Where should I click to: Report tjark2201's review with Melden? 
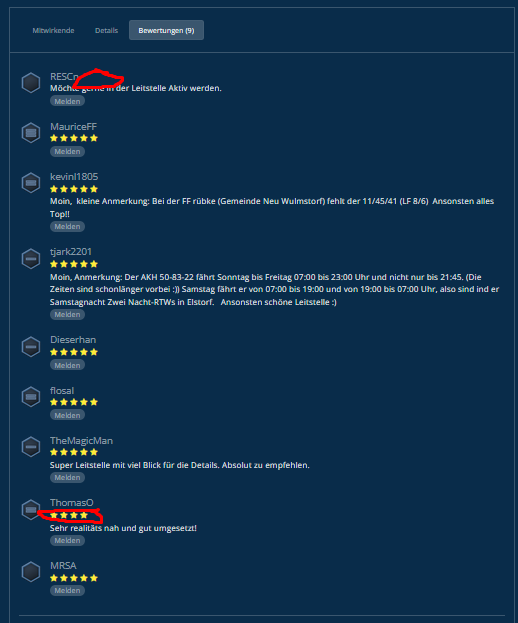click(x=67, y=314)
